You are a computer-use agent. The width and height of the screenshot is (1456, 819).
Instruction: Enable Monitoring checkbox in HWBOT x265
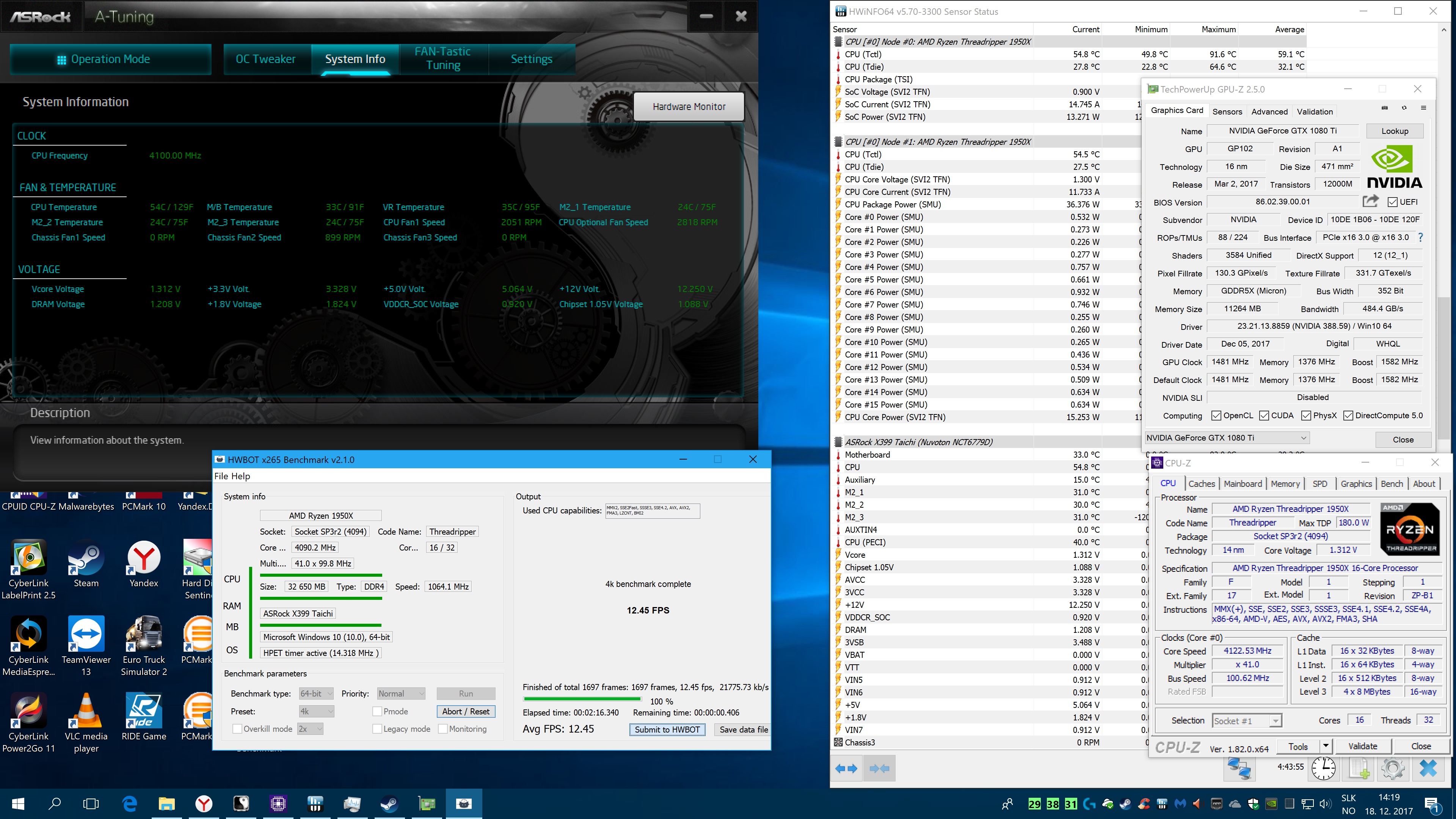[442, 729]
